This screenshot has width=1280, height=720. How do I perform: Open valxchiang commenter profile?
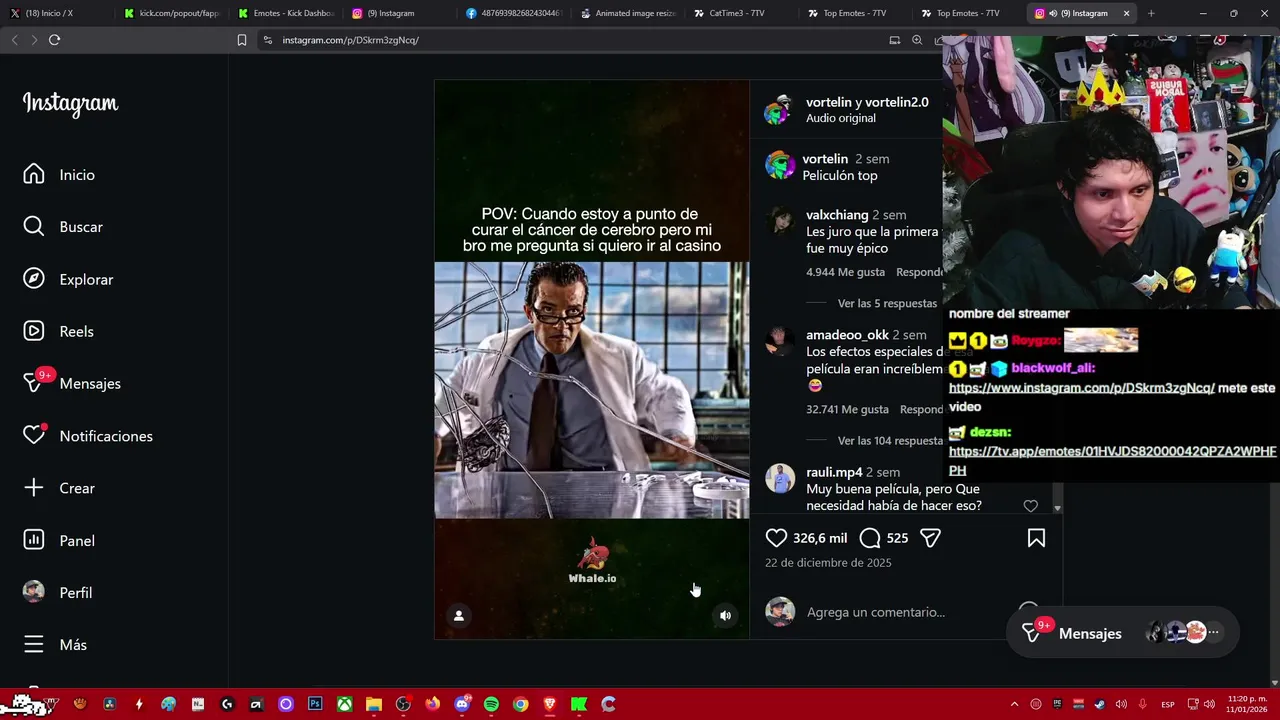click(837, 215)
